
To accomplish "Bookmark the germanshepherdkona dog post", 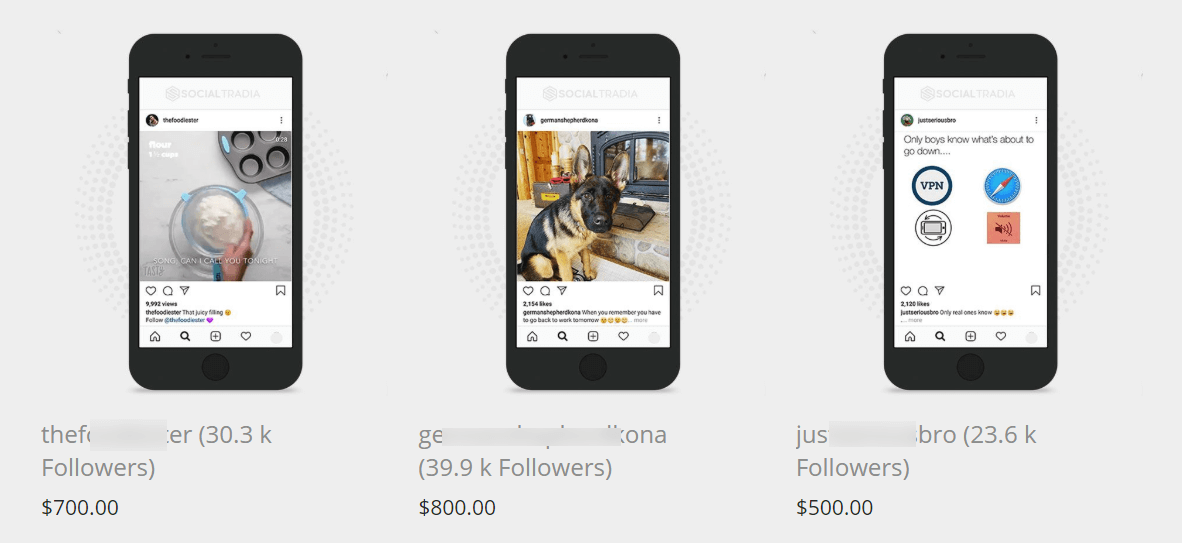I will 658,290.
